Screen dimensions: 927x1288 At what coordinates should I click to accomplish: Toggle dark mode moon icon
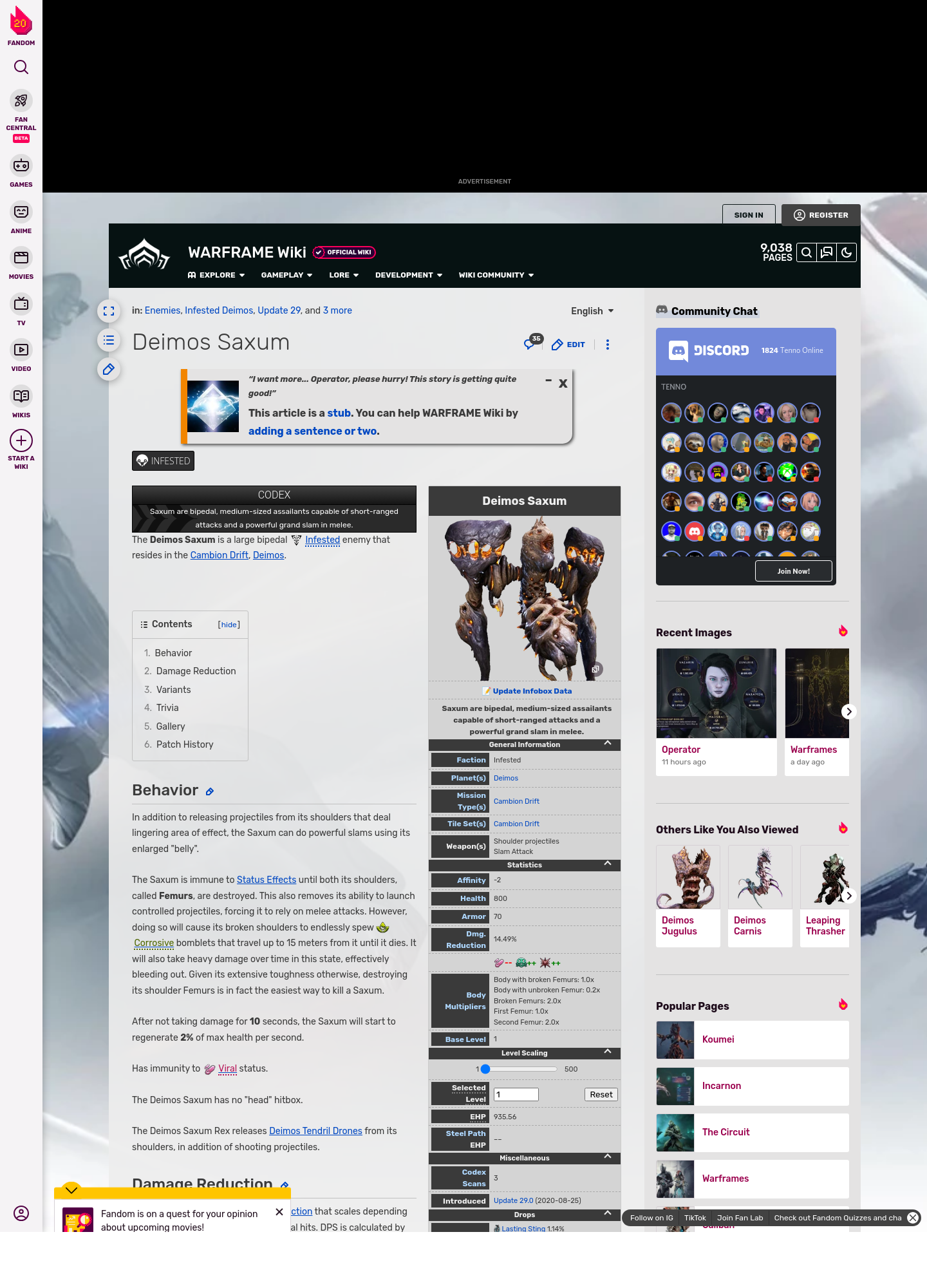point(847,252)
